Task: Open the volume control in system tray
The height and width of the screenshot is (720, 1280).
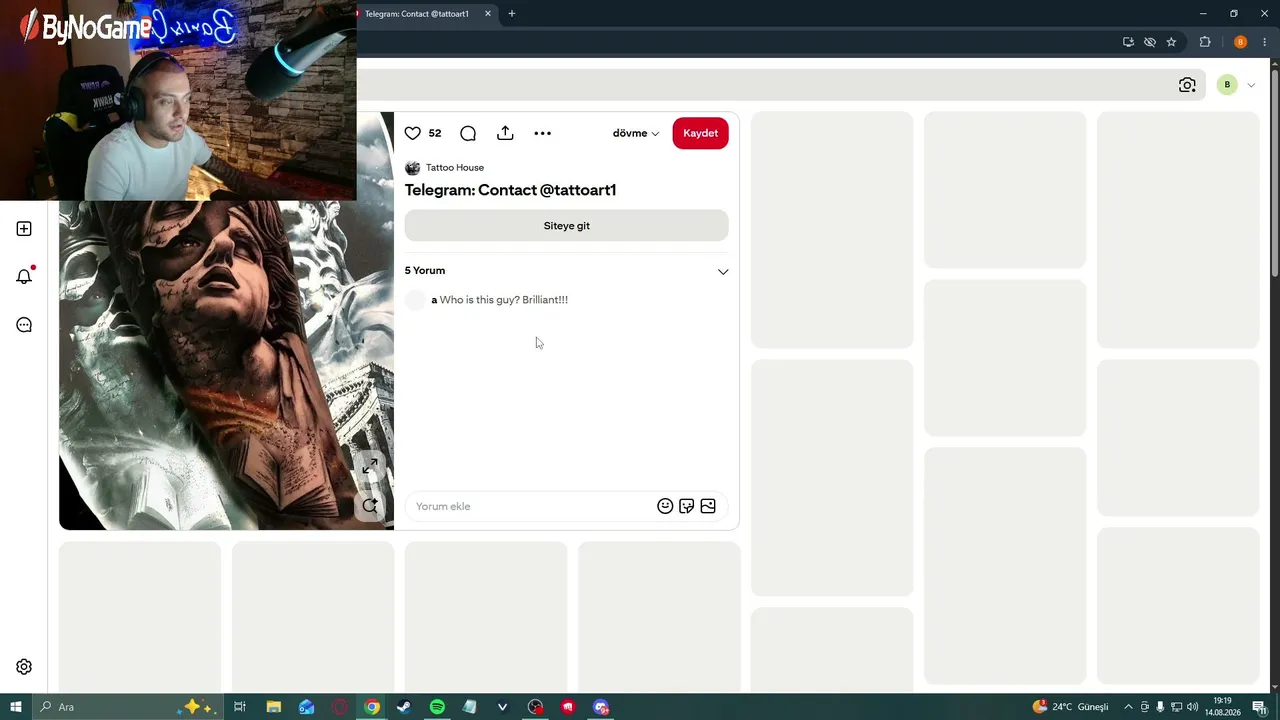Action: [1192, 707]
